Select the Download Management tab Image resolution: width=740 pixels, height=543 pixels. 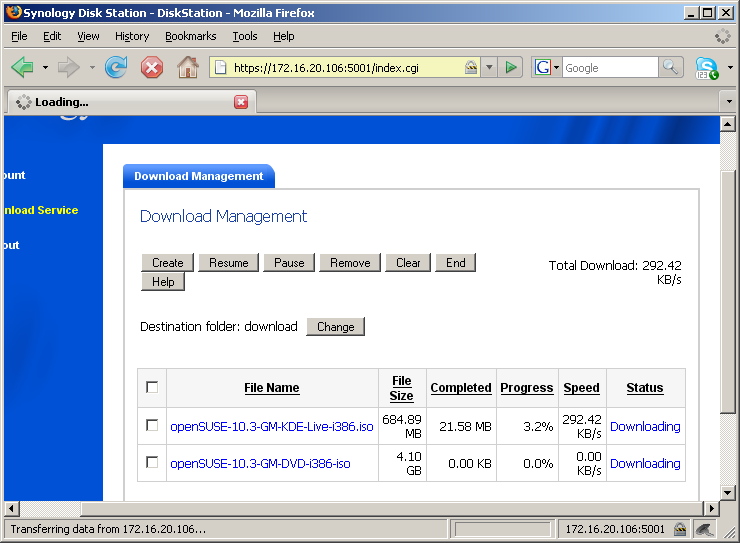(x=199, y=176)
